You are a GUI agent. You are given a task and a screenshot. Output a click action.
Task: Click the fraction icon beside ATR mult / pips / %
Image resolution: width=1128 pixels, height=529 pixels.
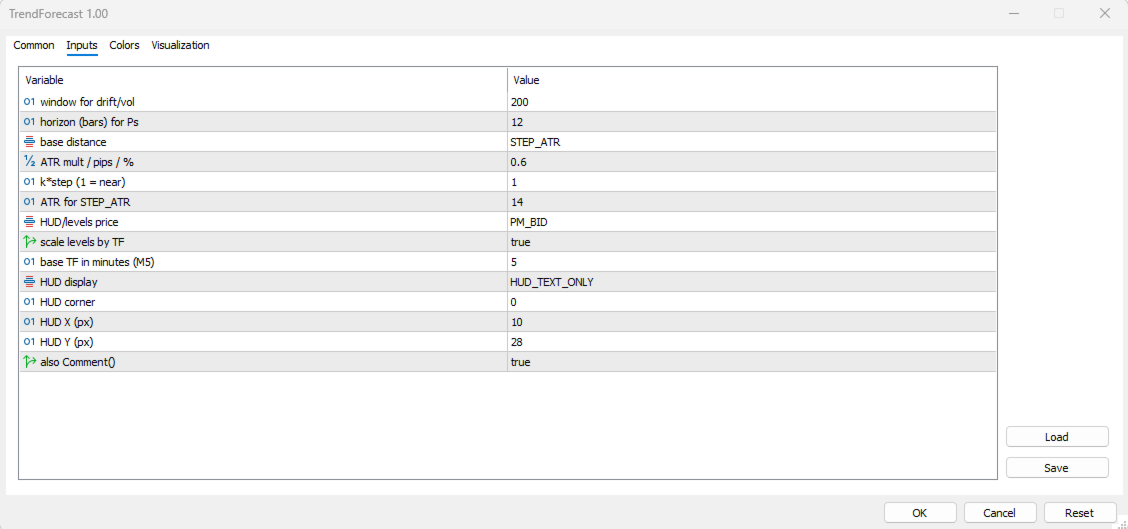point(29,163)
